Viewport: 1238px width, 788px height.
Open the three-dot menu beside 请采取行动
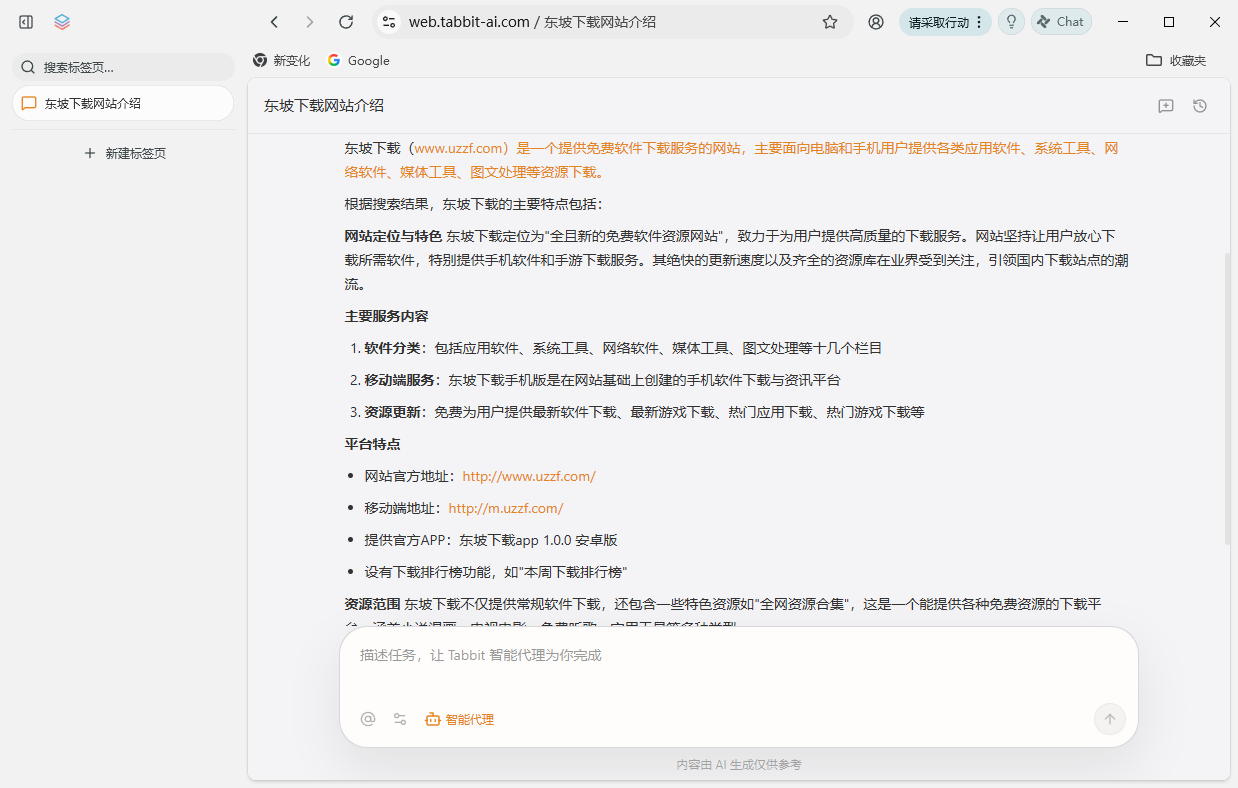[977, 21]
